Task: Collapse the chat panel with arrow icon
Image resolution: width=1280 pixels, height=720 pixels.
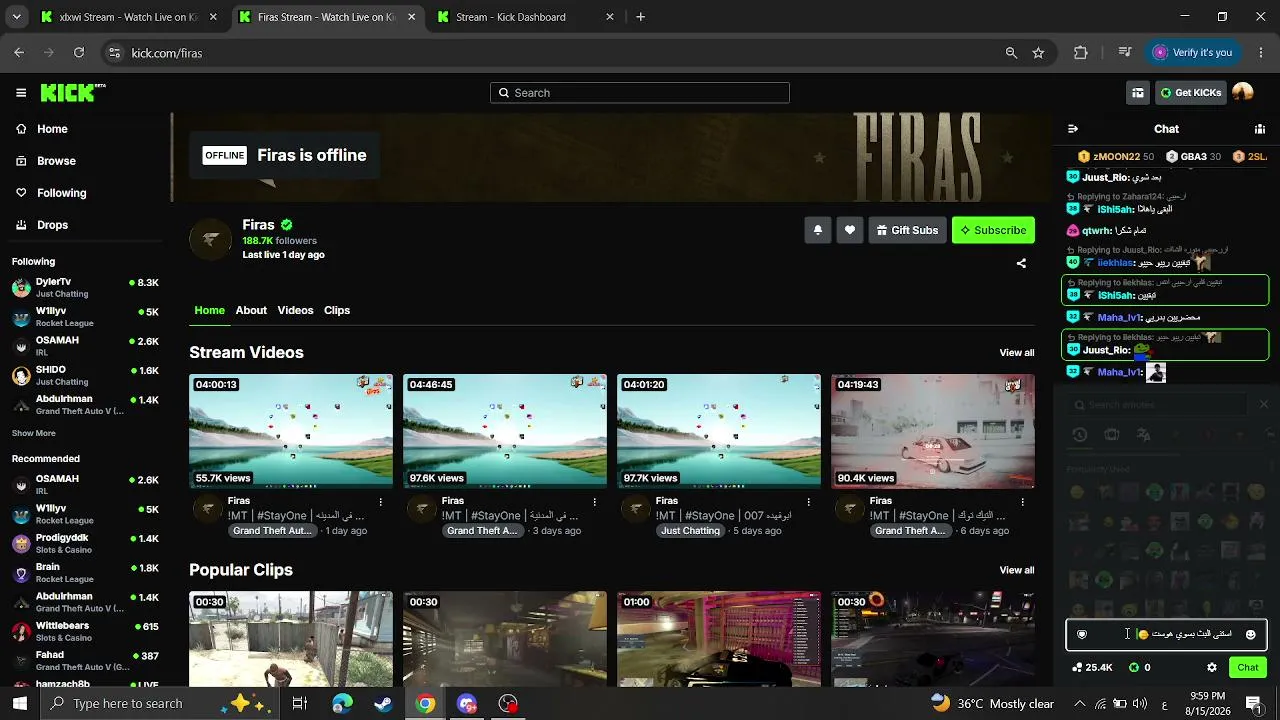Action: [x=1073, y=129]
